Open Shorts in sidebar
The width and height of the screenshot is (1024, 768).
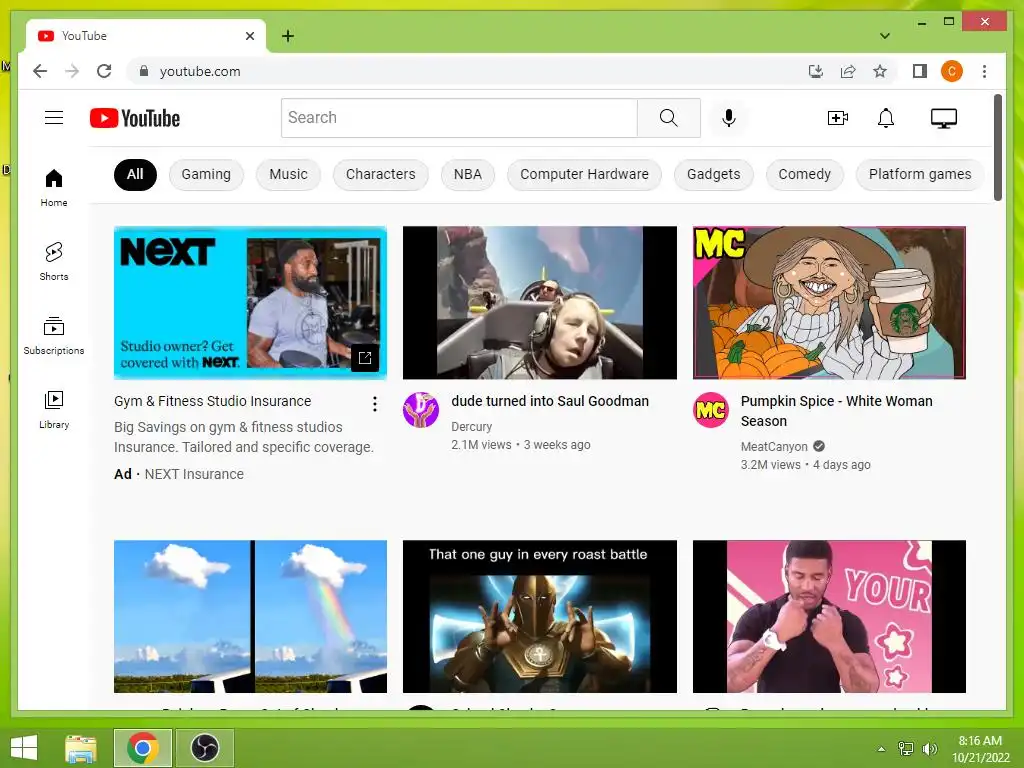[x=54, y=261]
